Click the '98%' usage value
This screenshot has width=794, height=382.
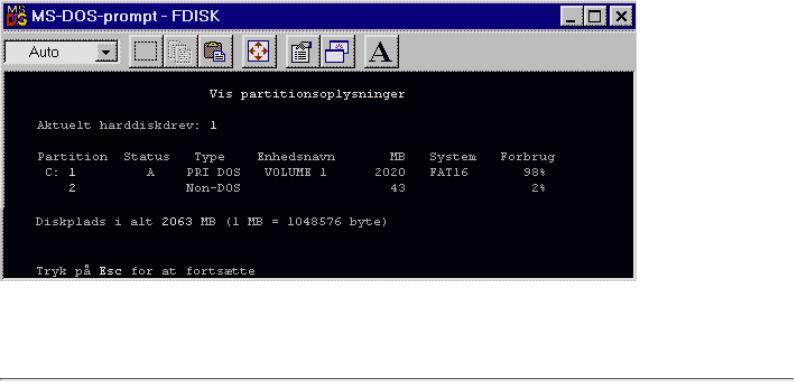click(x=534, y=172)
